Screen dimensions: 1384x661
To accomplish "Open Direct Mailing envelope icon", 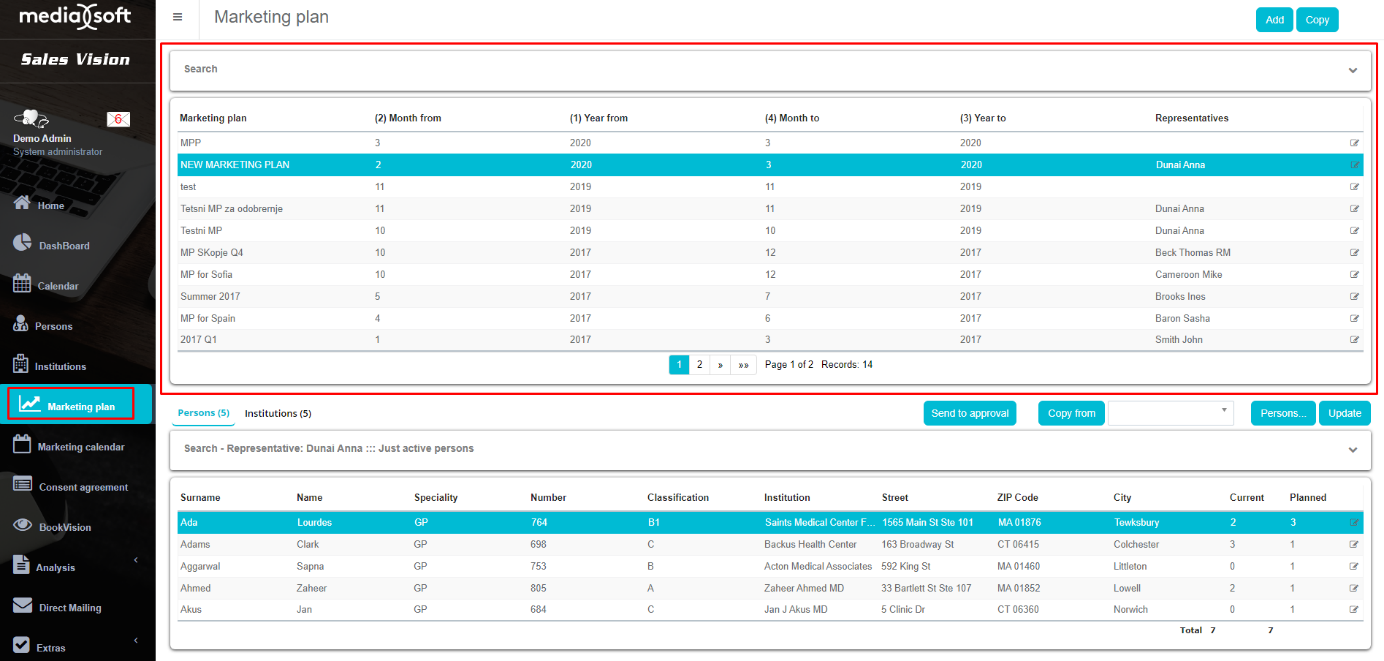I will click(x=22, y=607).
